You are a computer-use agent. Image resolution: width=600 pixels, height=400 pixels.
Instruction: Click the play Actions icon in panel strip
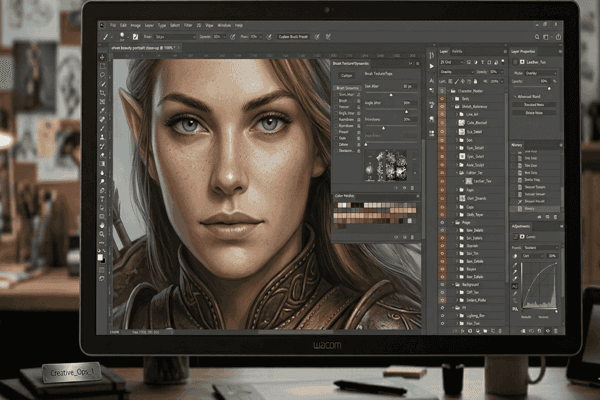432,66
